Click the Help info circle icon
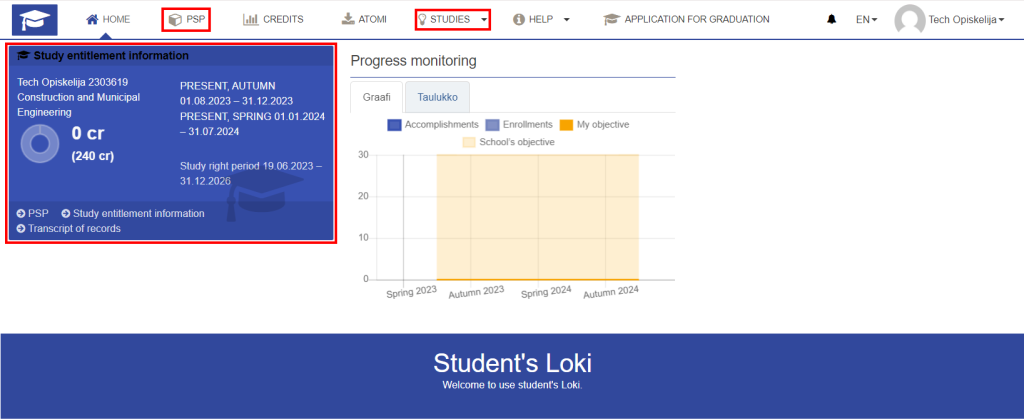1024x419 pixels. [519, 20]
